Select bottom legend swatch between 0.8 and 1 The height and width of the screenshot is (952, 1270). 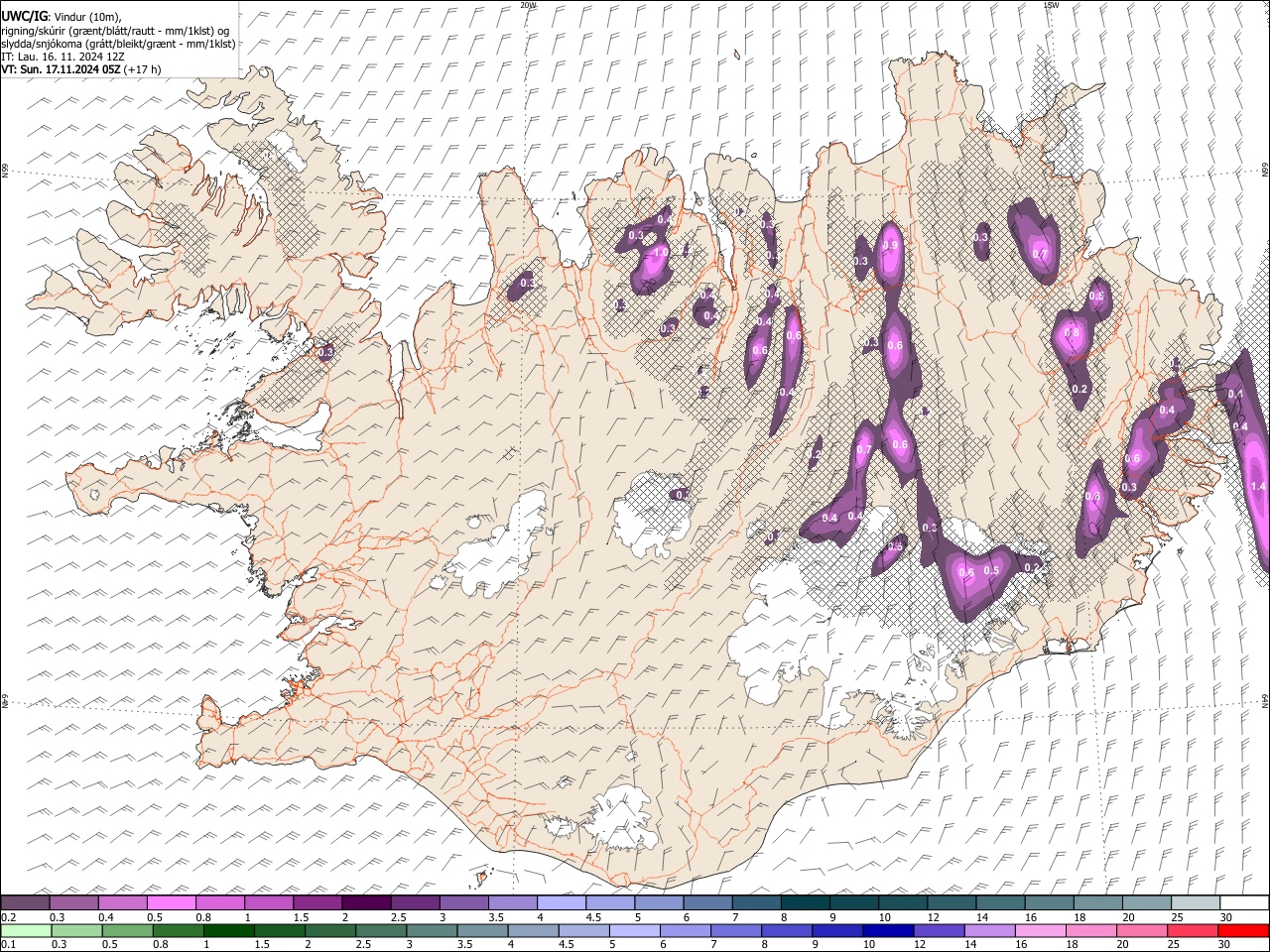(x=179, y=930)
